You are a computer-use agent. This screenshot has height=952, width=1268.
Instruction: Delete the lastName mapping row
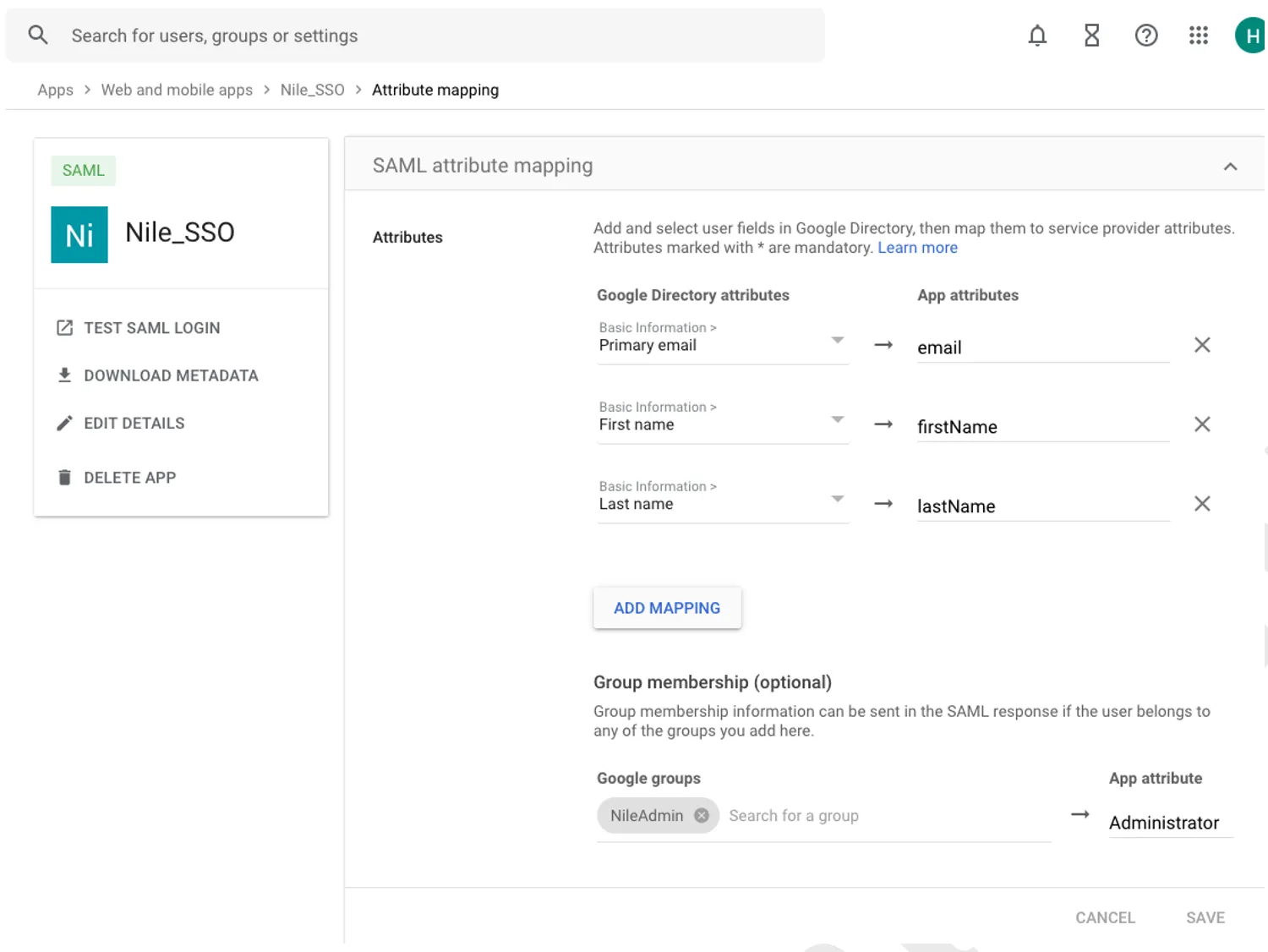click(1202, 504)
